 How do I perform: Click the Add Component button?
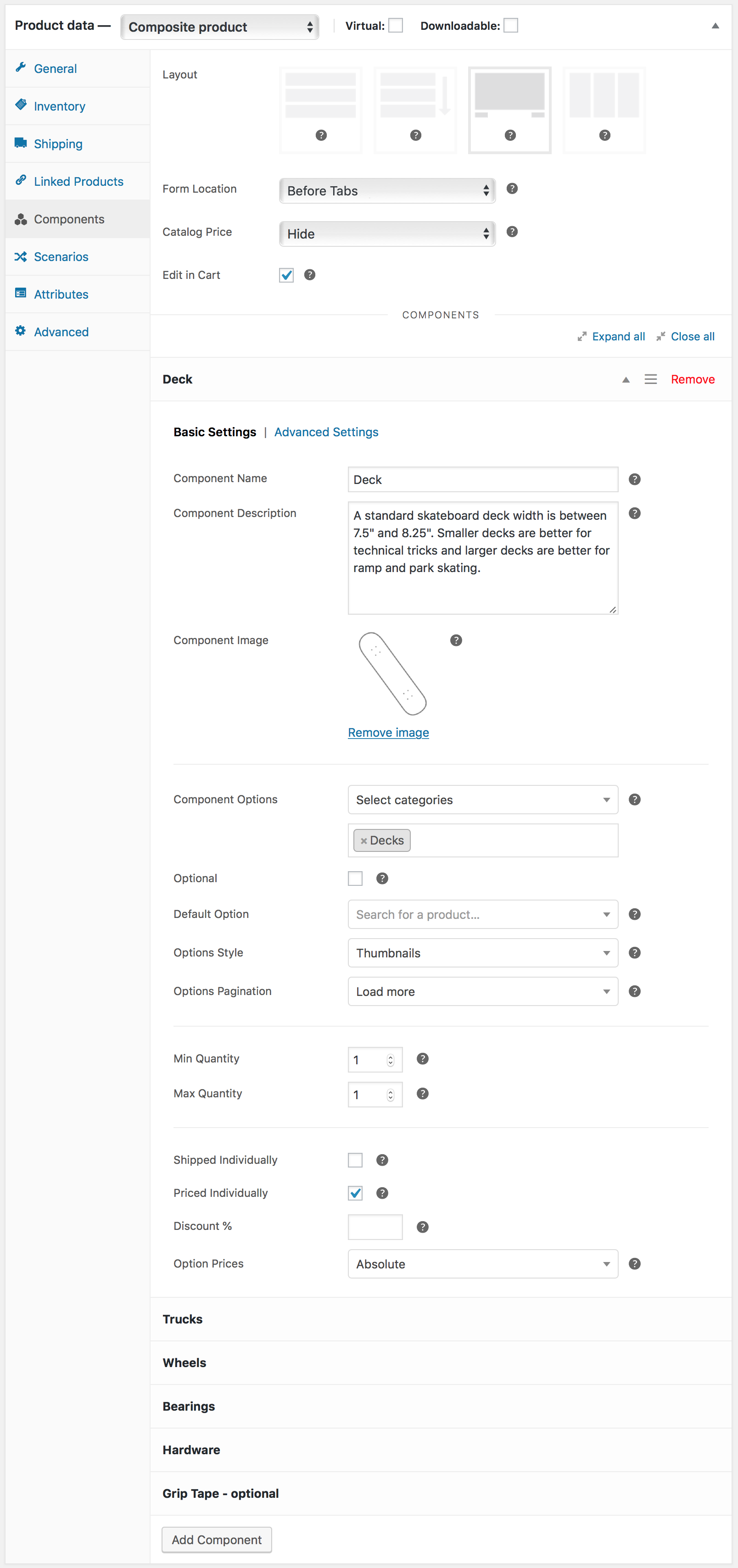(216, 1540)
